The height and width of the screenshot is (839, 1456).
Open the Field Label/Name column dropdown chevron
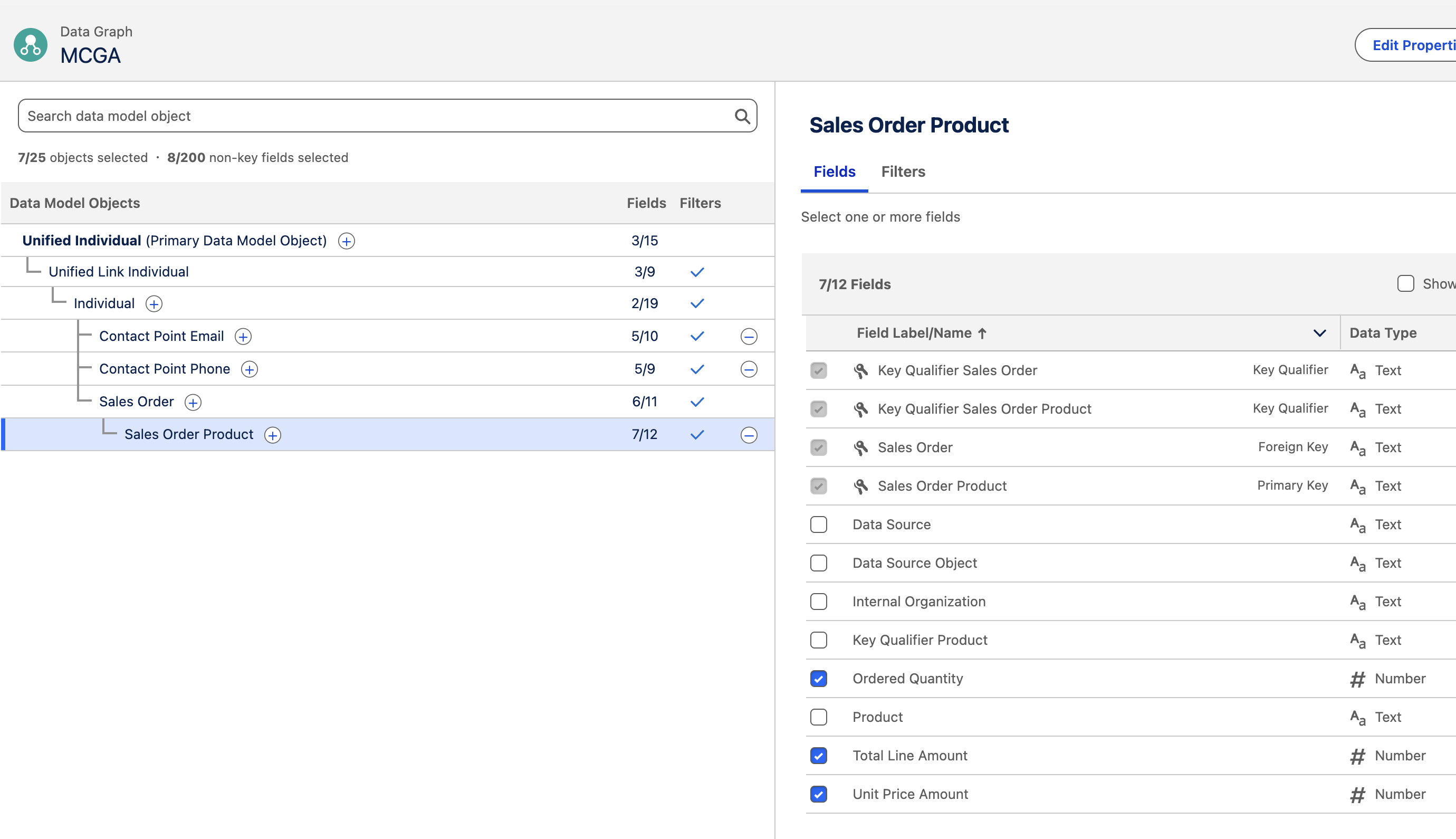(1319, 333)
